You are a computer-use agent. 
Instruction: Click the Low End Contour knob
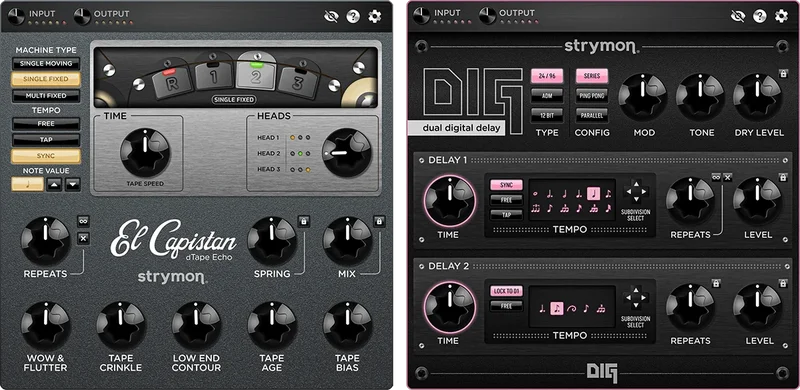(x=196, y=326)
